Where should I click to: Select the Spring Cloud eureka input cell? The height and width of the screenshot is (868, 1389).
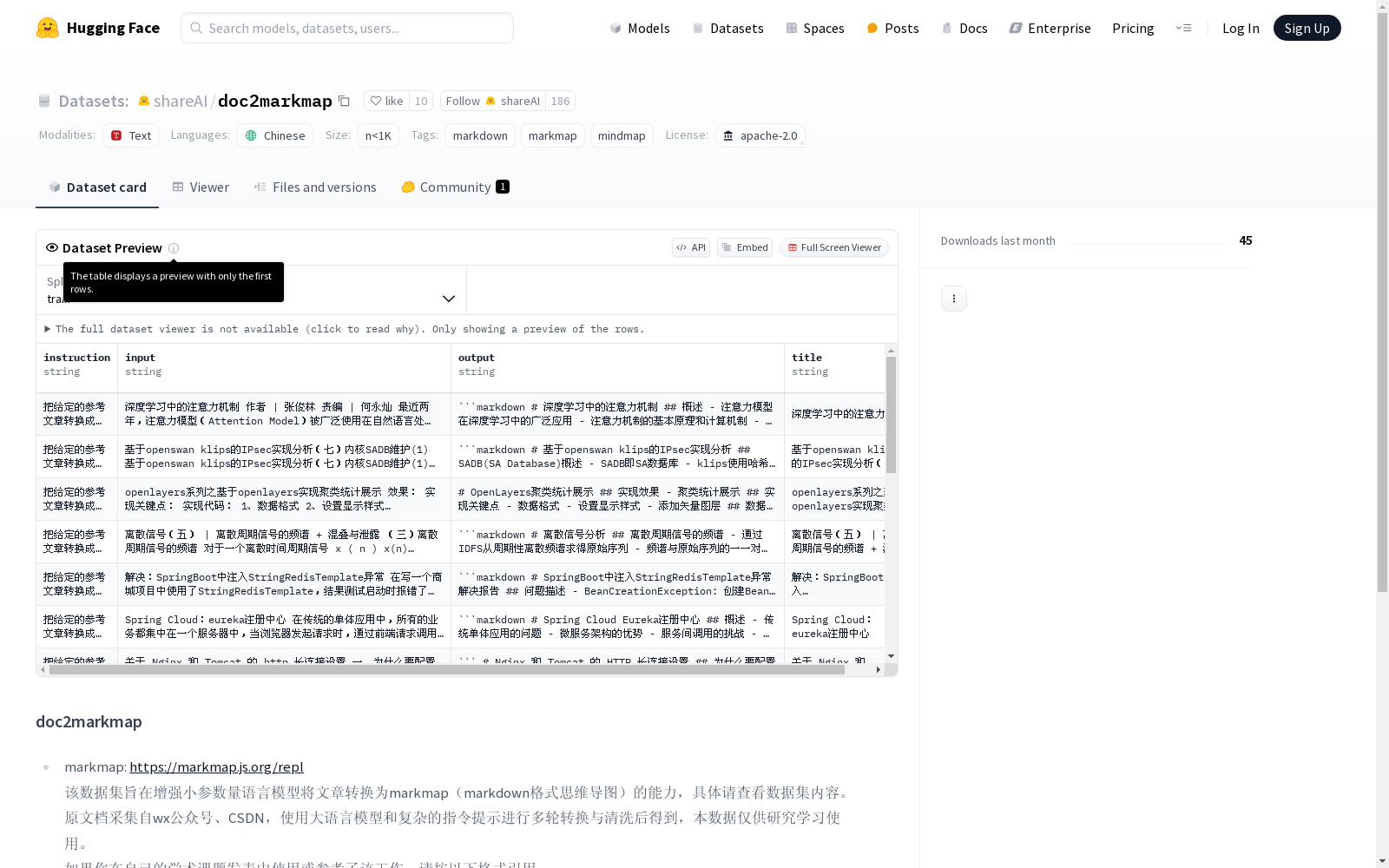click(x=284, y=627)
